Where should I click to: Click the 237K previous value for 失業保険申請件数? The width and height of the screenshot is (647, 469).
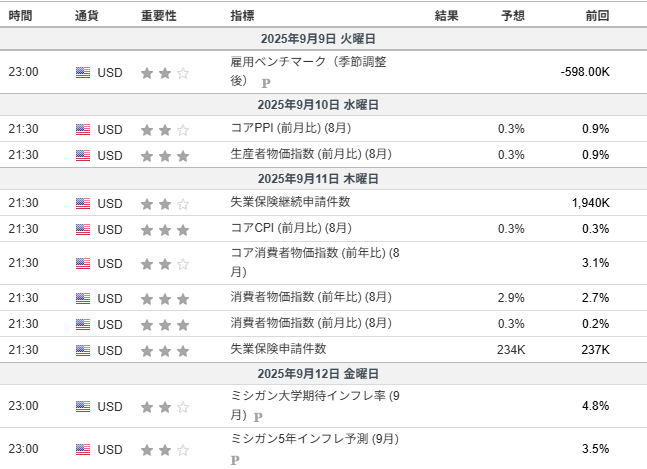pyautogui.click(x=595, y=350)
